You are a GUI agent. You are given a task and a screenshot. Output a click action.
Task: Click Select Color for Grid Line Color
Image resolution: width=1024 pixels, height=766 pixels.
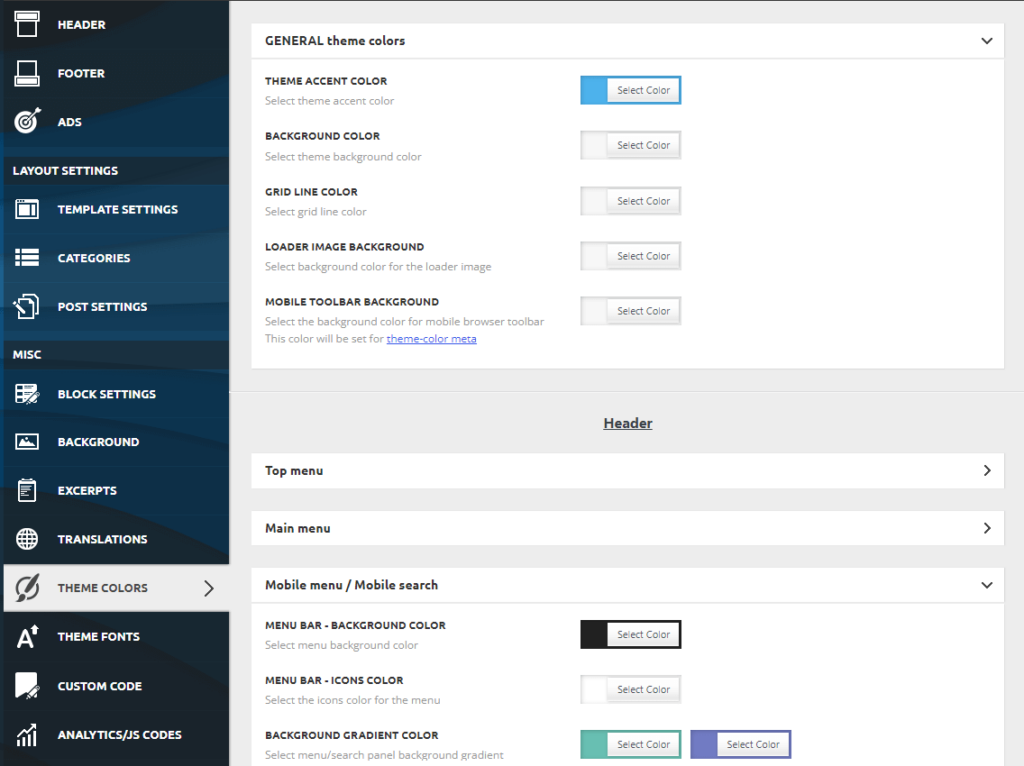(643, 201)
